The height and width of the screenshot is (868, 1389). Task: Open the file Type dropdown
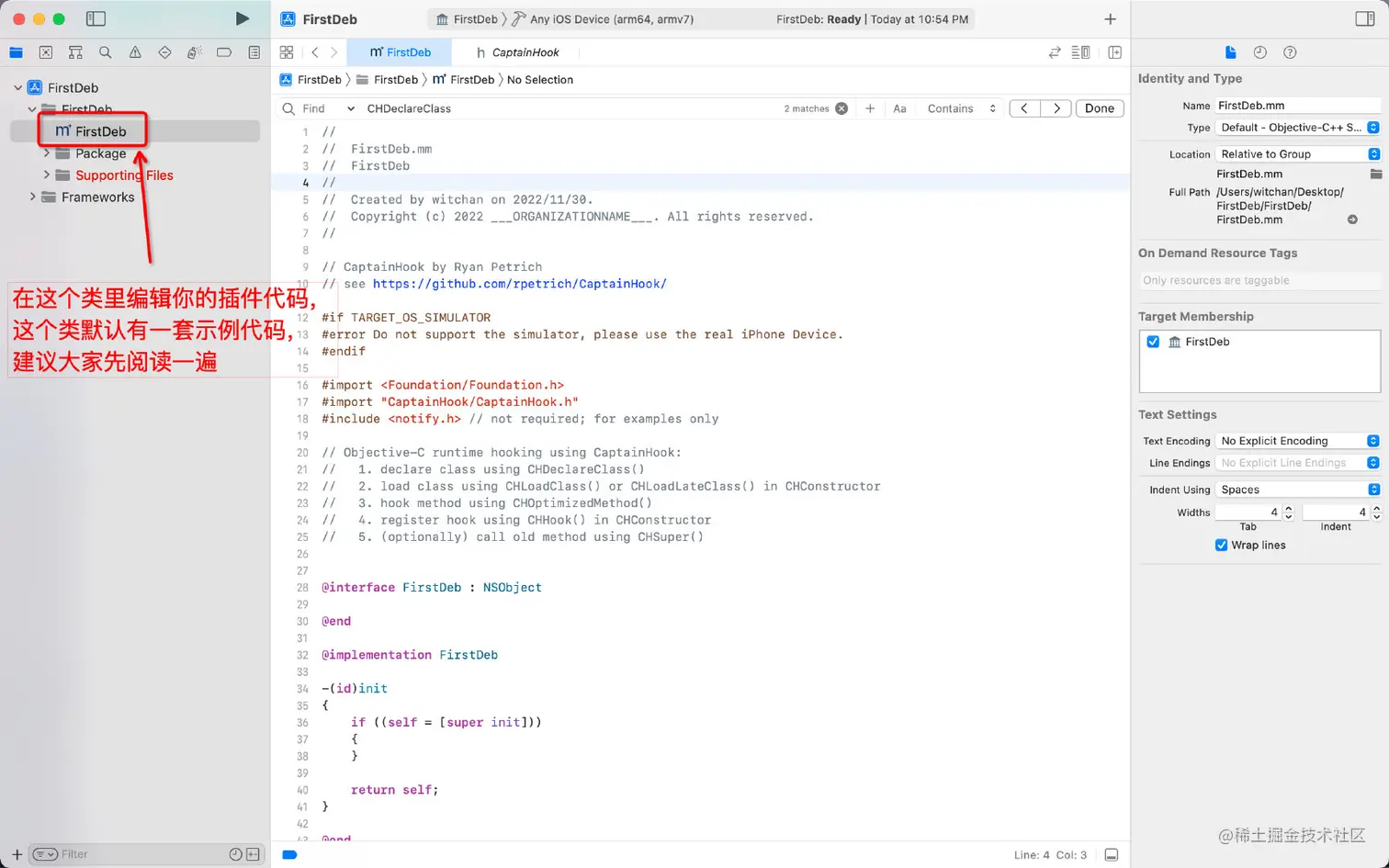1297,128
